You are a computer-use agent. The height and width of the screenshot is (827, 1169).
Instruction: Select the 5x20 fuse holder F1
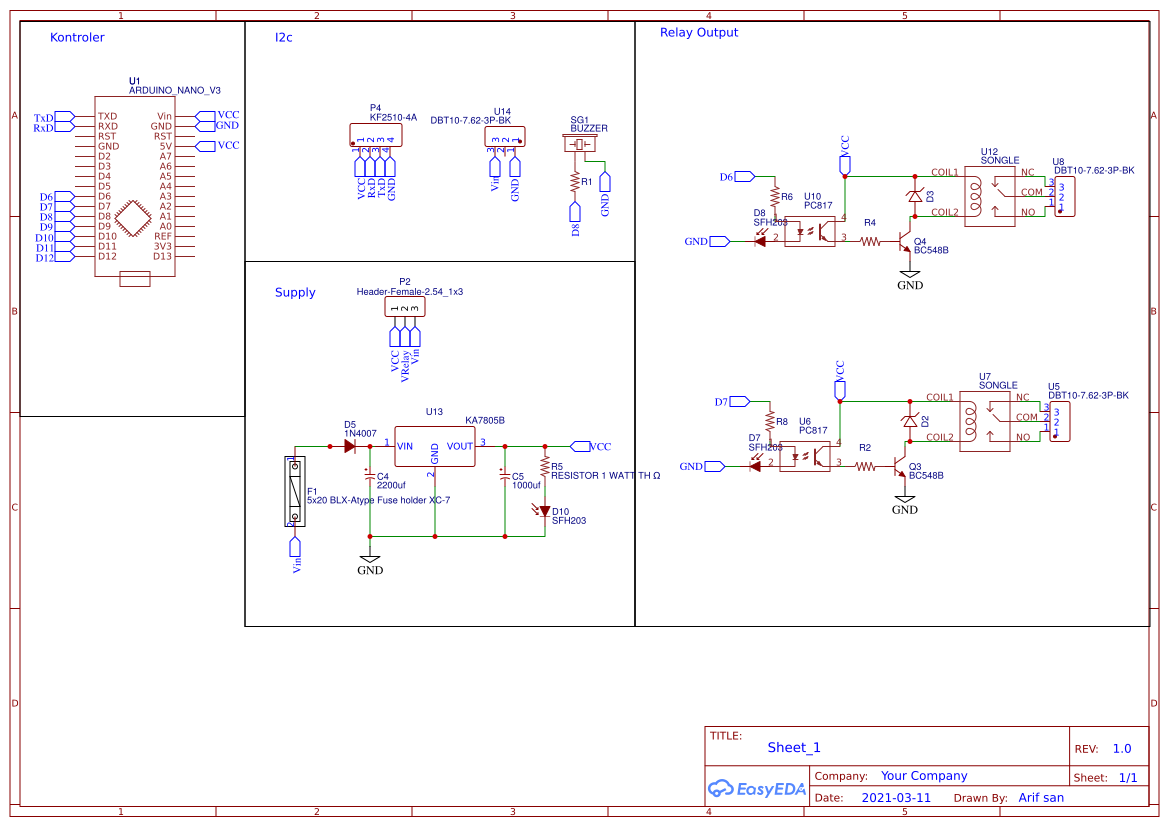tap(294, 490)
